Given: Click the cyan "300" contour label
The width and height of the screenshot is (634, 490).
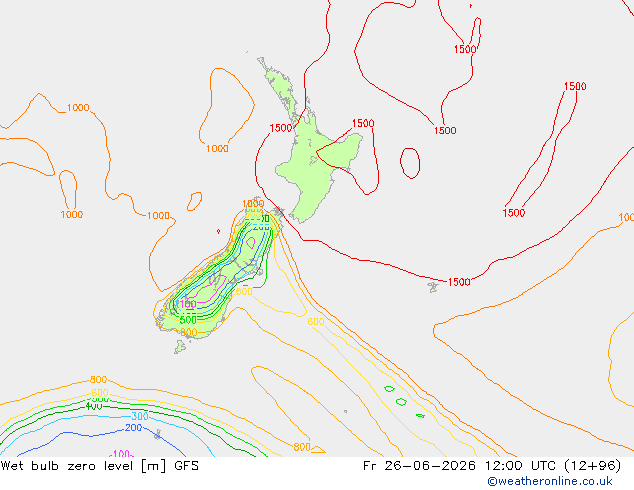Looking at the screenshot, I should [x=140, y=416].
